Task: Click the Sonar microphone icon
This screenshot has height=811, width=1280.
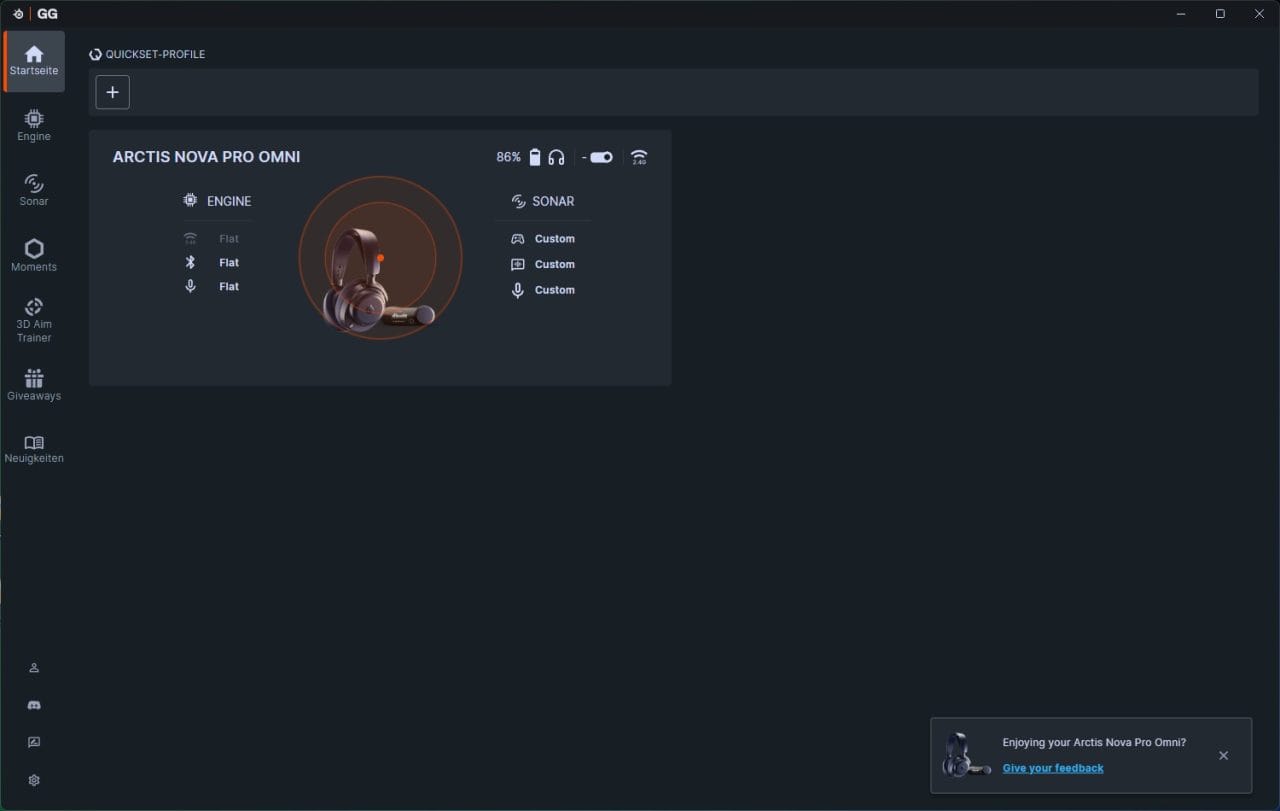Action: click(x=518, y=290)
